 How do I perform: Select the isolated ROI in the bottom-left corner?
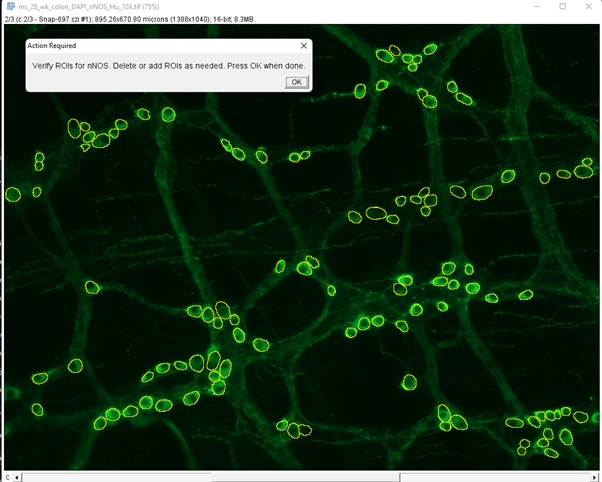pos(37,409)
